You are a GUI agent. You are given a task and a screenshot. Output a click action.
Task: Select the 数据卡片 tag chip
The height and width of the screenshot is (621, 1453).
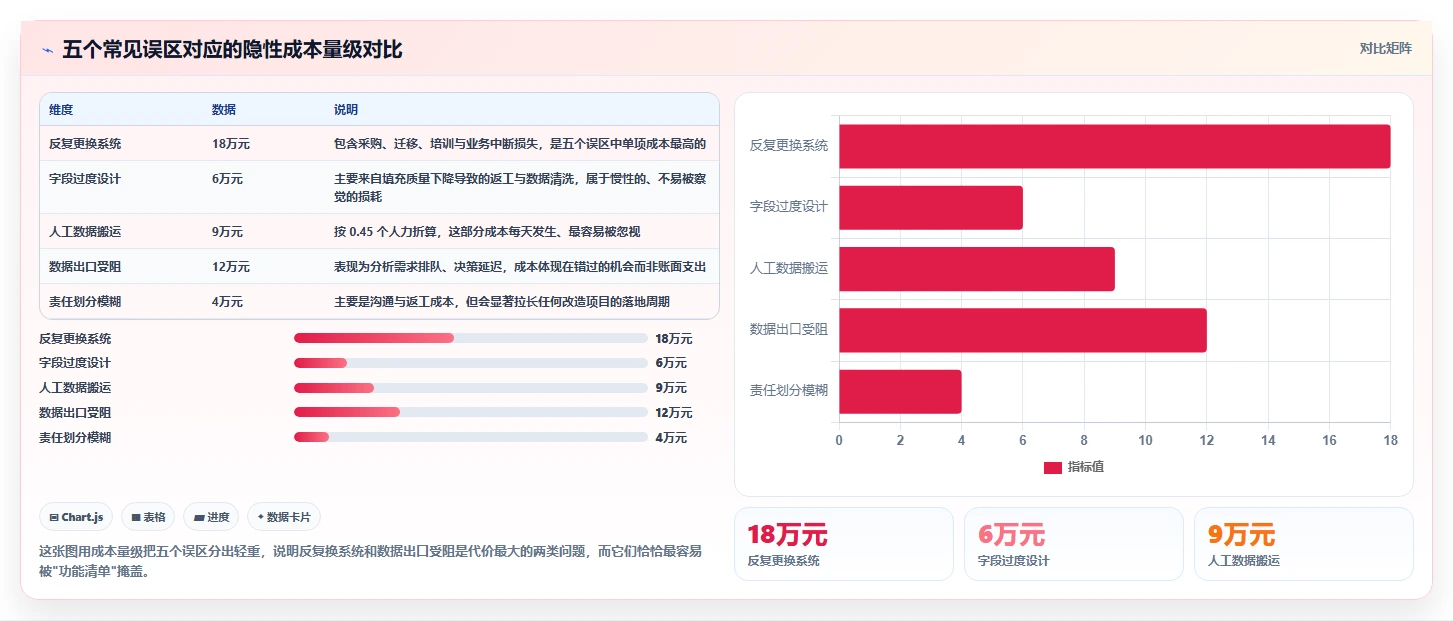[284, 517]
